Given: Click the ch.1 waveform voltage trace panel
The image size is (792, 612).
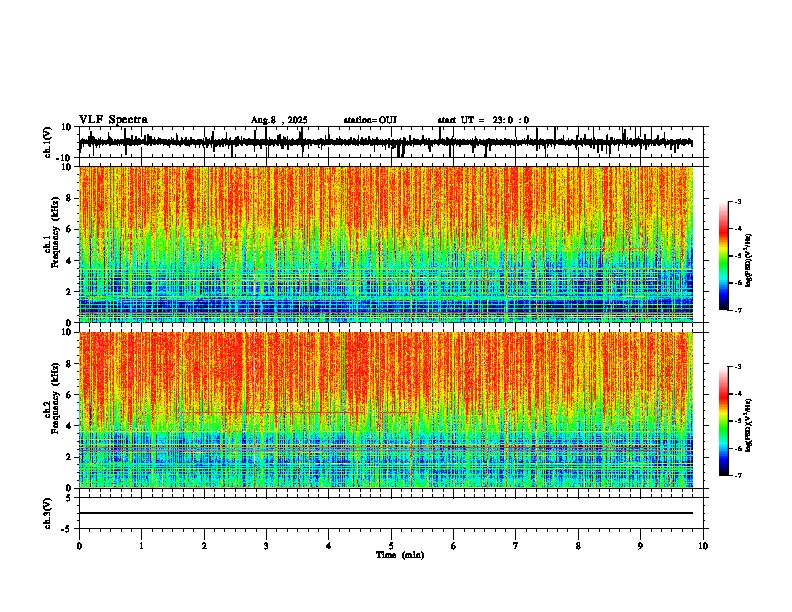Looking at the screenshot, I should 393,142.
